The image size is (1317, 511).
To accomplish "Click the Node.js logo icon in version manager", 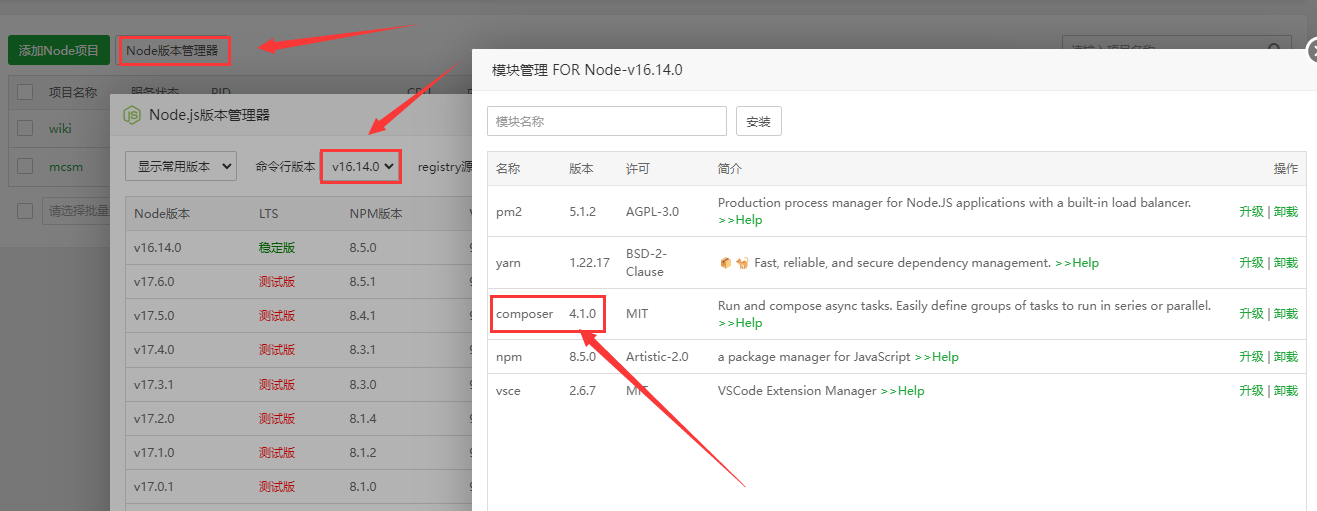I will pyautogui.click(x=132, y=115).
